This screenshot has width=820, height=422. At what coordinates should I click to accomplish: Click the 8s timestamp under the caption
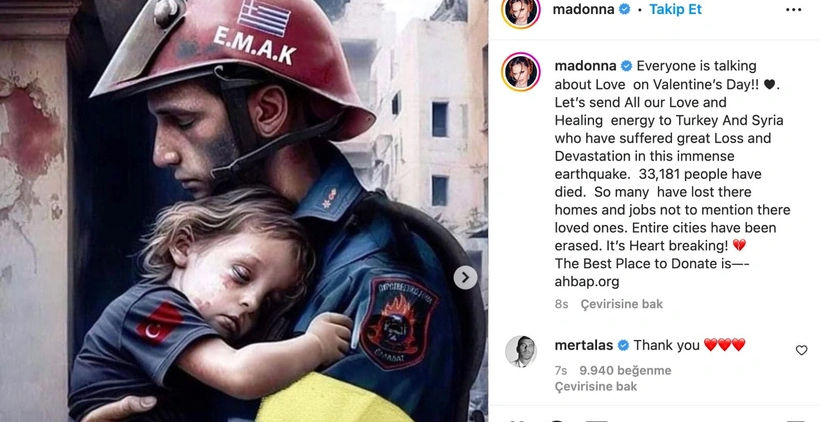(561, 304)
